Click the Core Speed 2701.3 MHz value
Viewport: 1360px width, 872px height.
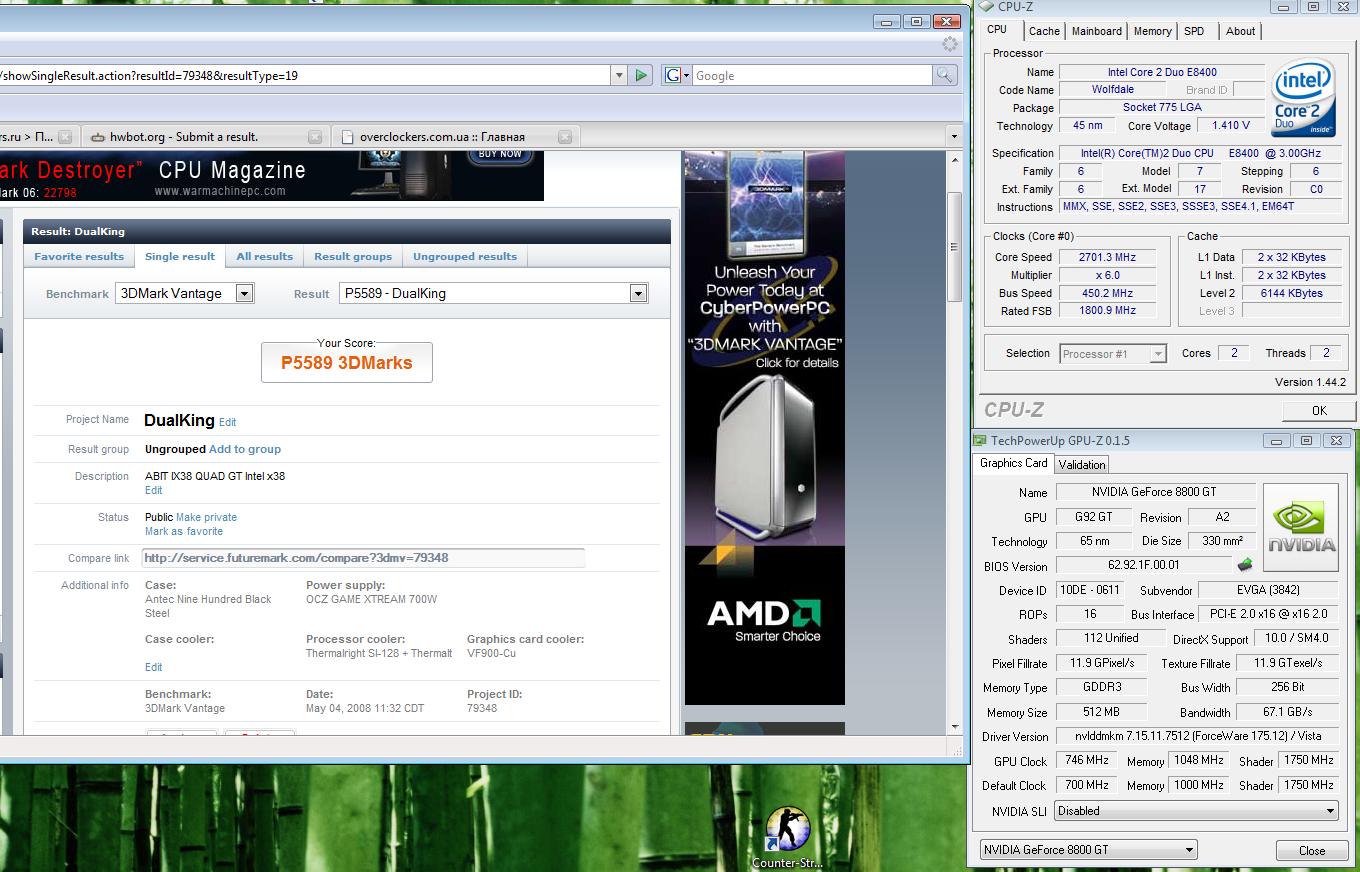tap(1107, 257)
